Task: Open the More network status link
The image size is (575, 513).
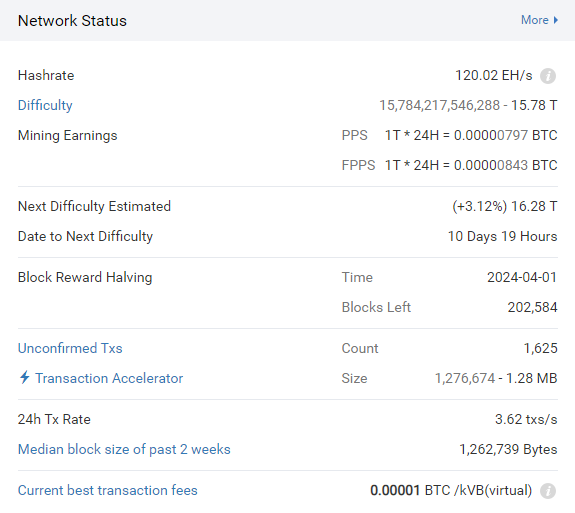Action: point(539,20)
